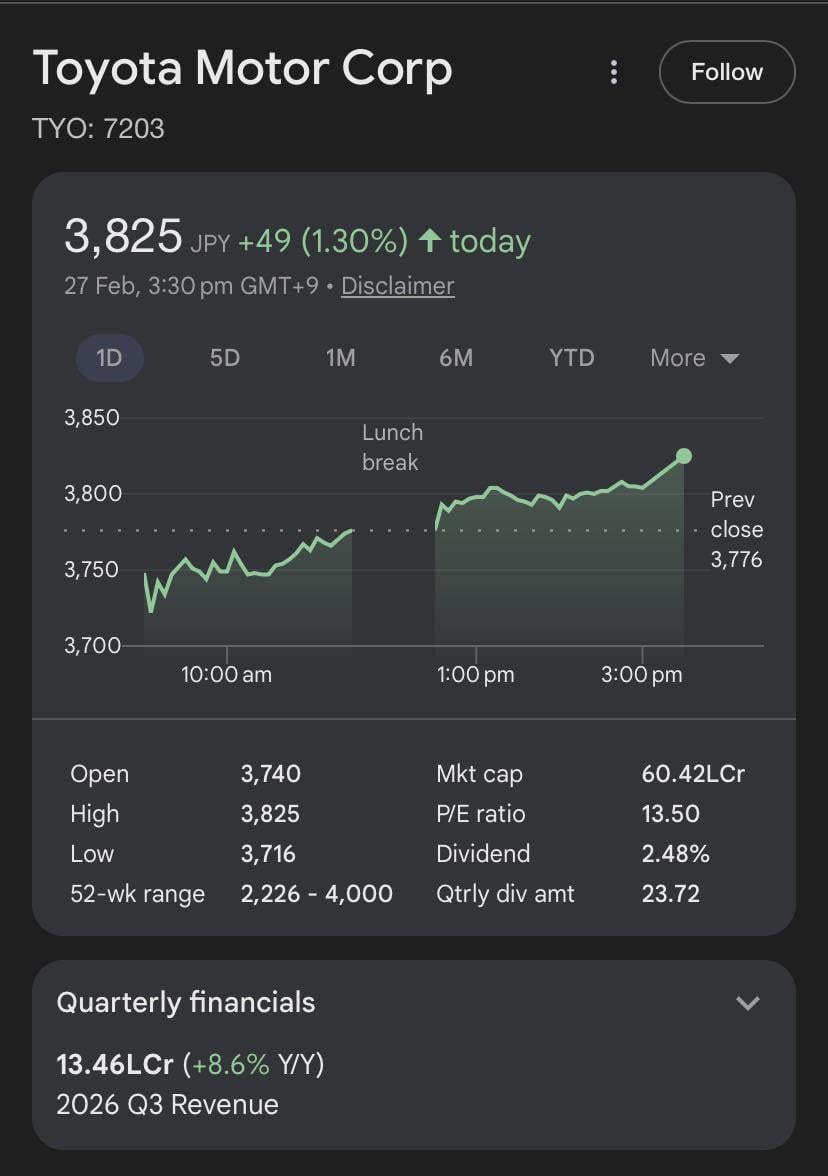Image resolution: width=828 pixels, height=1176 pixels.
Task: Click the Mkt cap value 60.42LCr
Action: pyautogui.click(x=693, y=774)
